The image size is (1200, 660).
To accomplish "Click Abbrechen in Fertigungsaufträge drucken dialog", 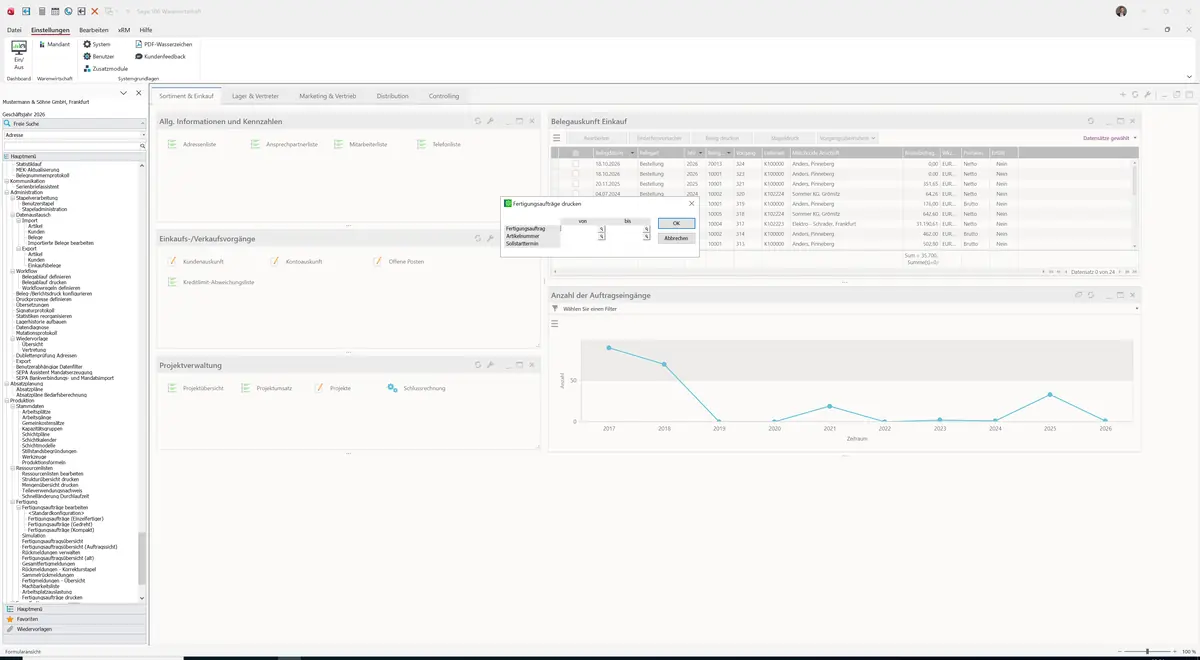I will pos(676,238).
